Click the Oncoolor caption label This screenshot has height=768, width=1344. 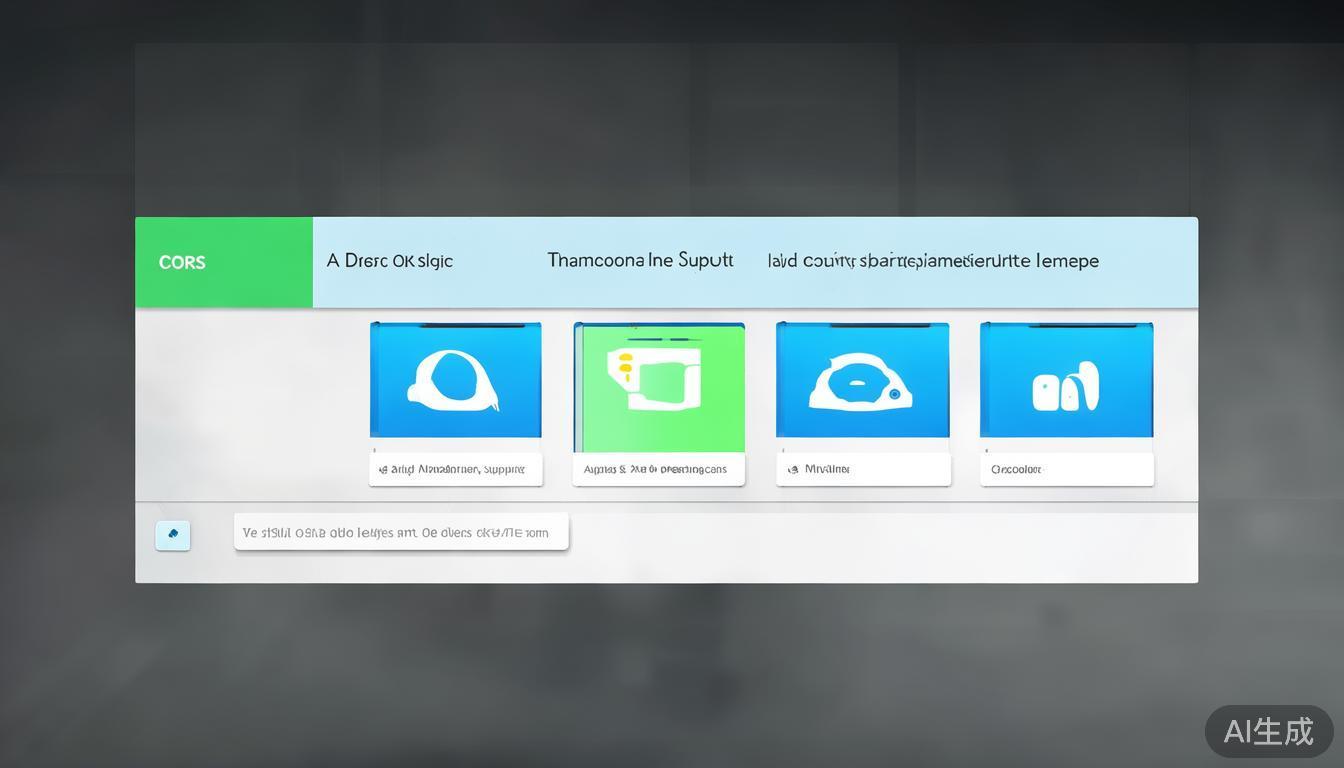tap(1016, 469)
